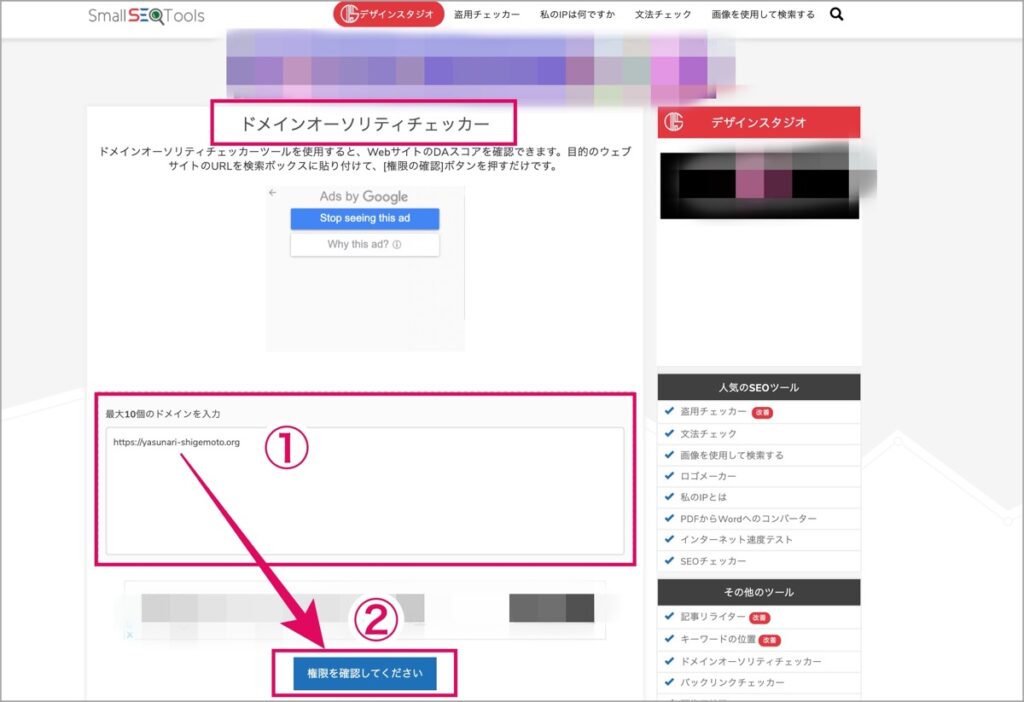
Task: Open 盗用チェッカー in top navigation
Action: coord(487,14)
